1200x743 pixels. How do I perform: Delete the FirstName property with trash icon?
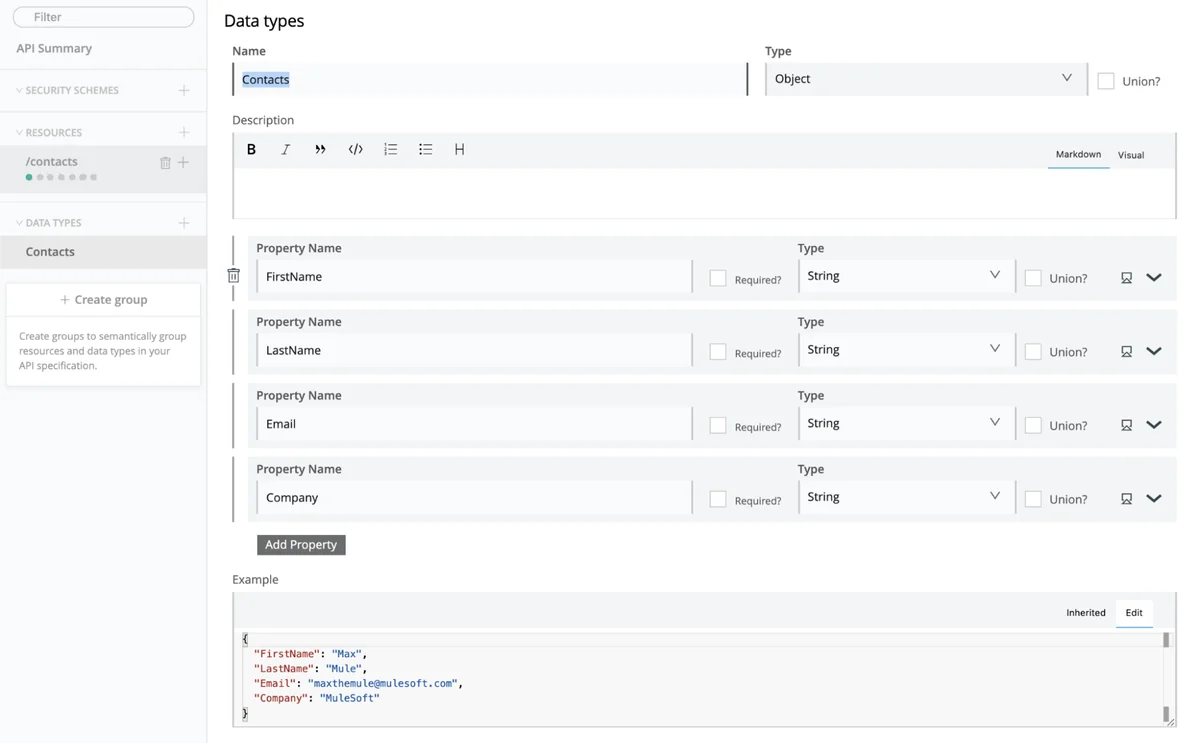click(233, 276)
